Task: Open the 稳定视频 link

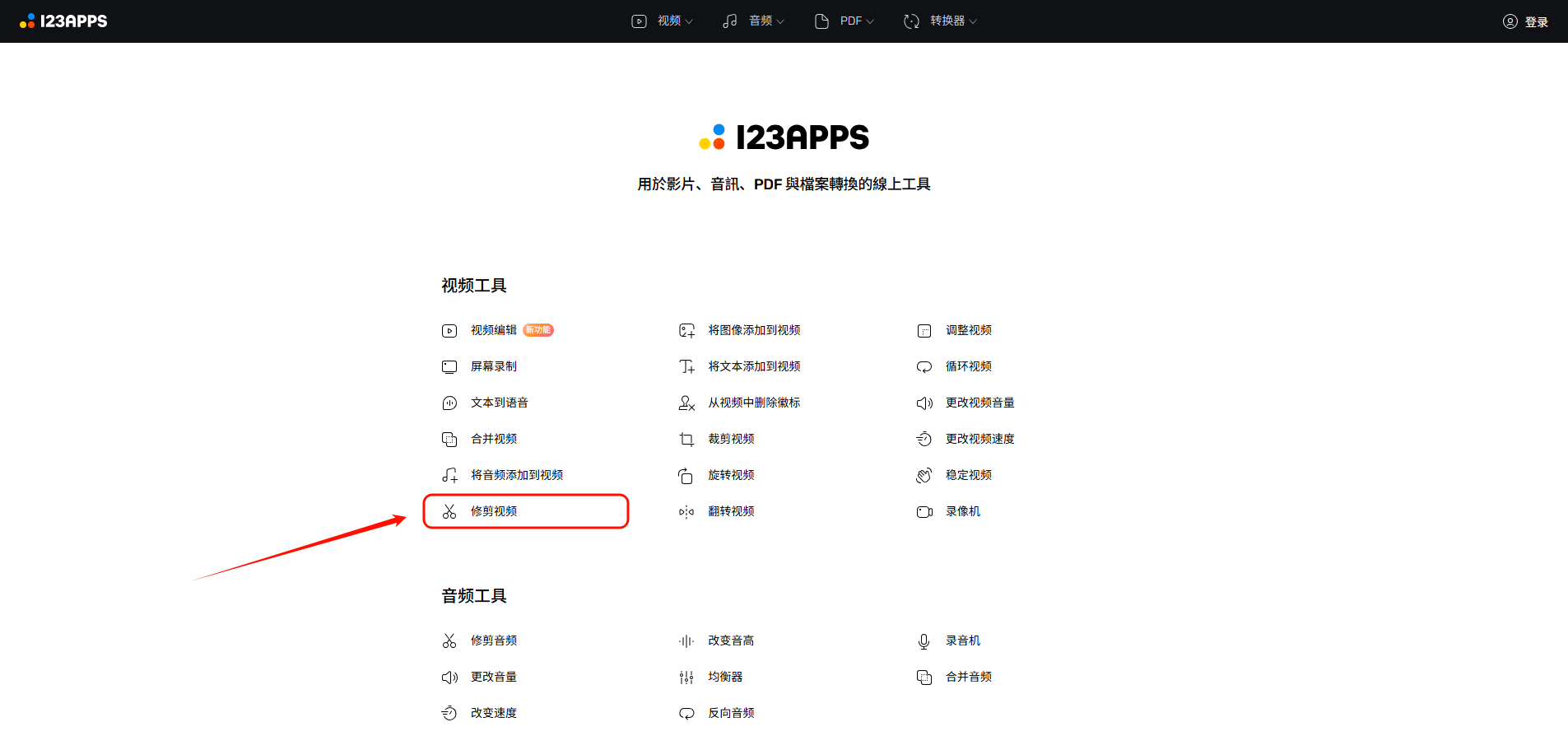Action: point(969,475)
